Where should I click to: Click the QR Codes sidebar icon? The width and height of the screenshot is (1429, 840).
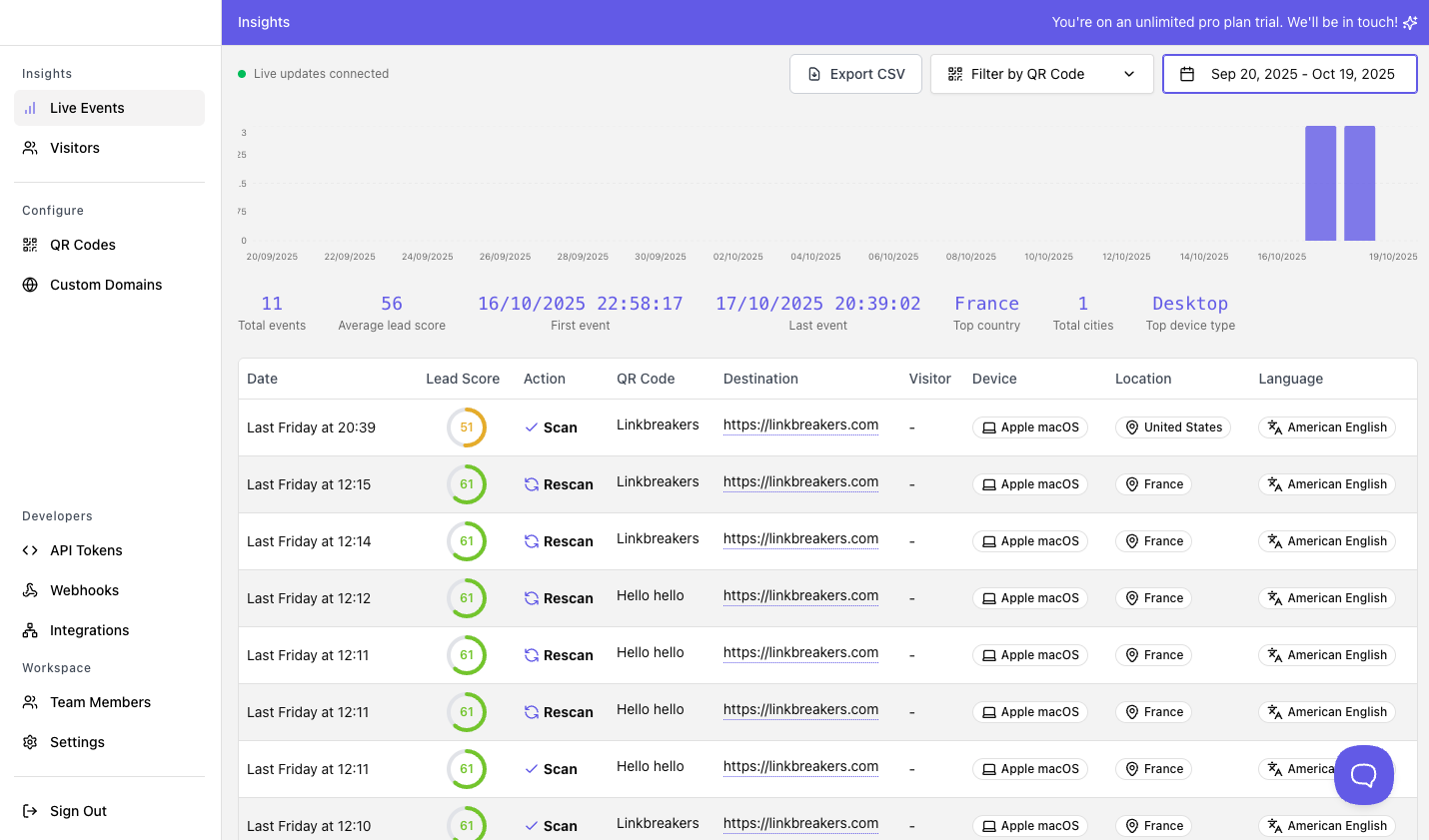tap(30, 245)
